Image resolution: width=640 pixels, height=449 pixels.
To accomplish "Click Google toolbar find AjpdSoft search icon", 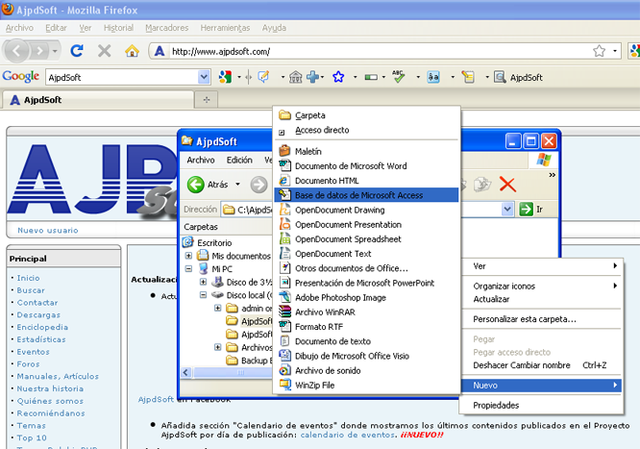I will 518,77.
